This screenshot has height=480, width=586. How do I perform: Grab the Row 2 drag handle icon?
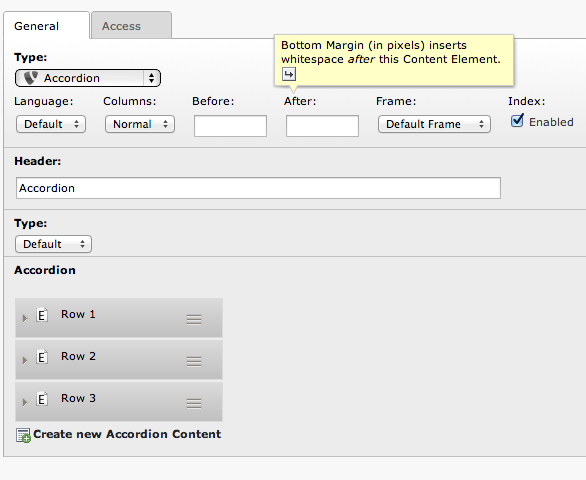click(x=194, y=361)
